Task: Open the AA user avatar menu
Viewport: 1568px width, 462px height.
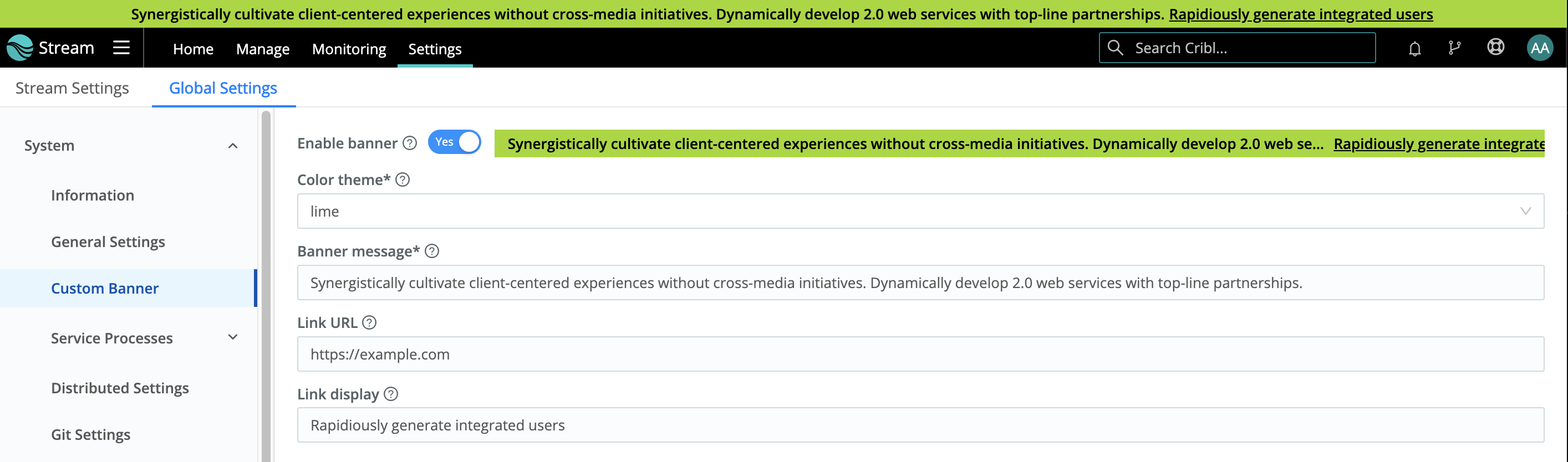Action: pyautogui.click(x=1540, y=48)
